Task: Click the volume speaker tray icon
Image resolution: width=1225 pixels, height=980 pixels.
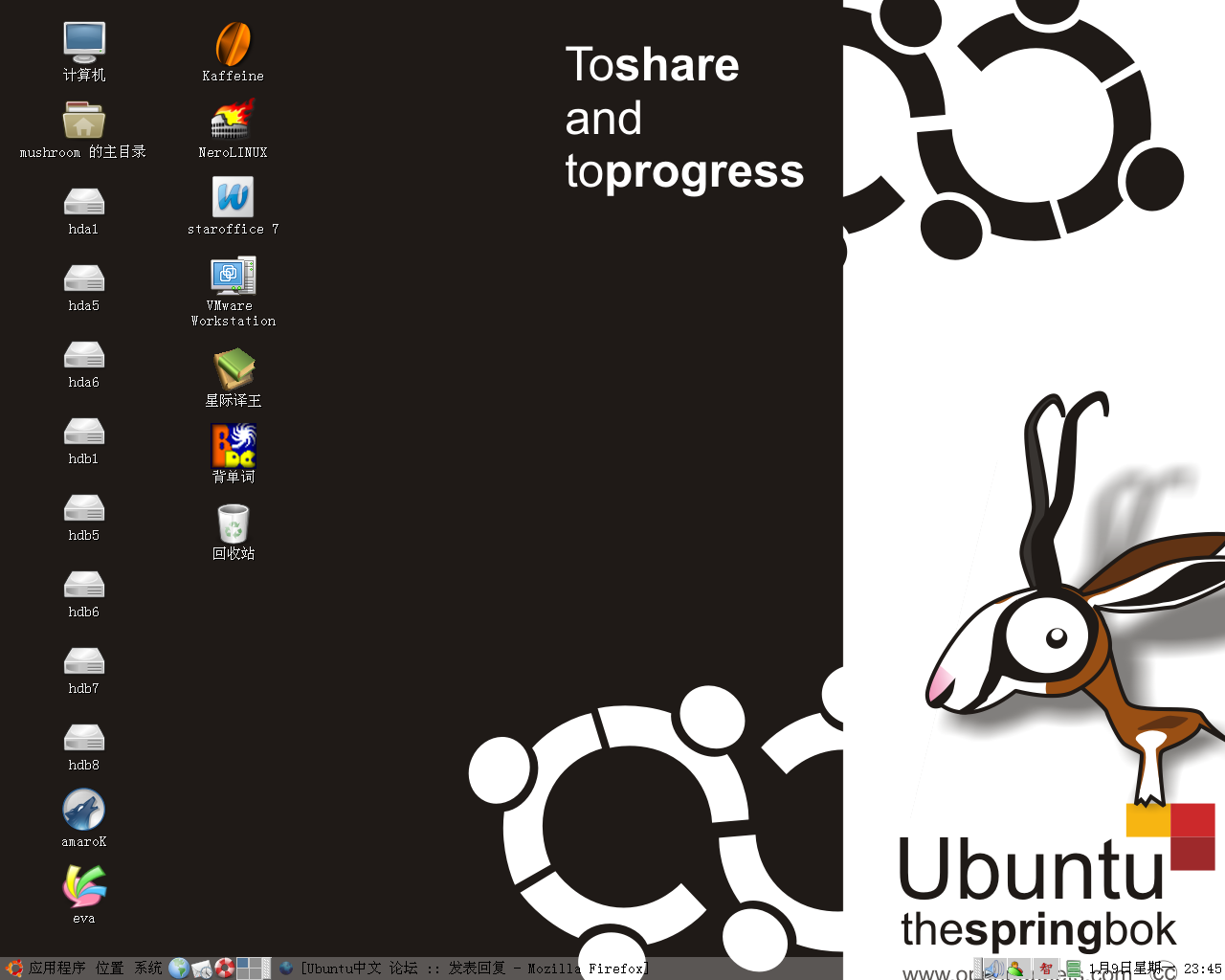Action: (993, 969)
